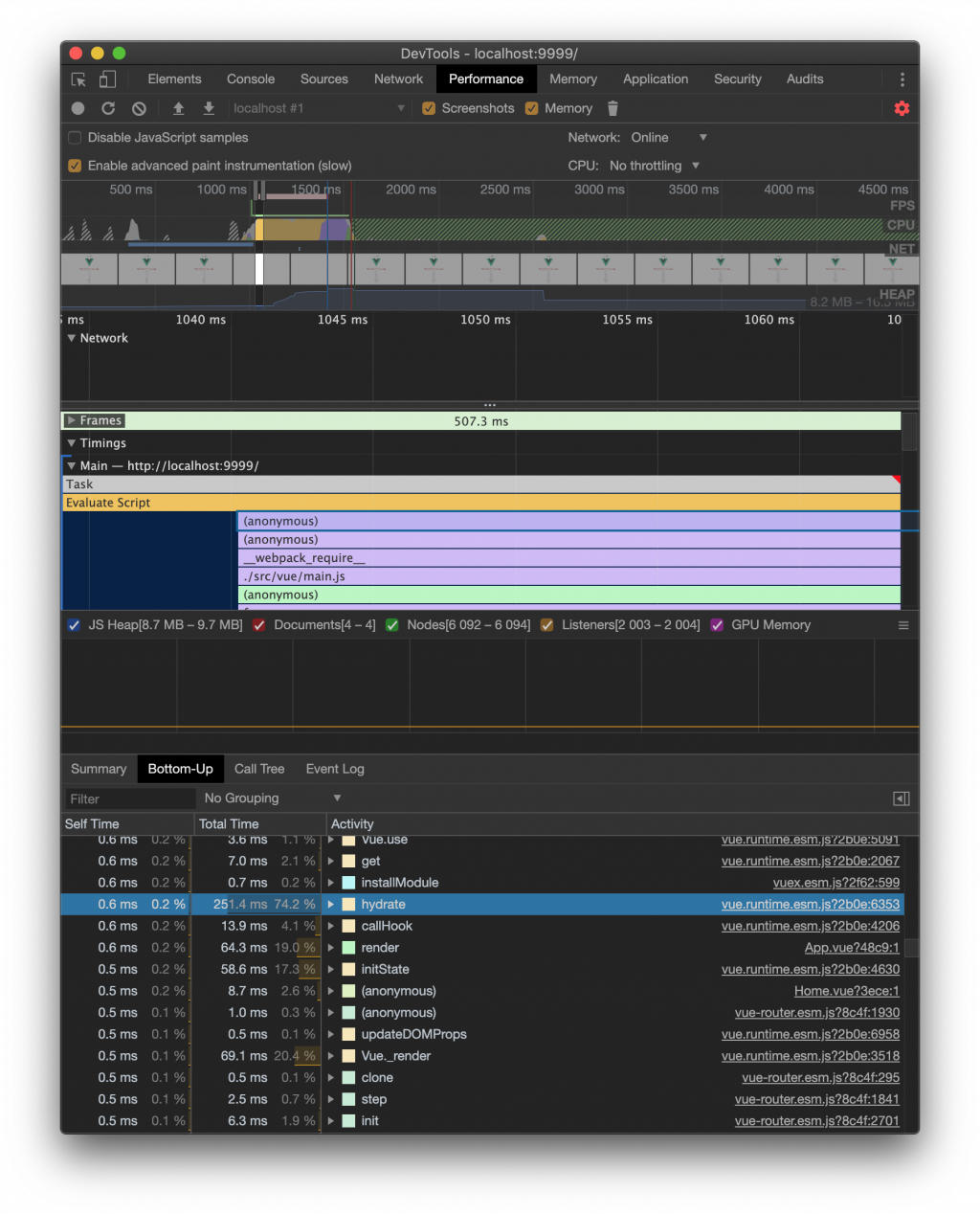Switch to the Console tab
This screenshot has width=980, height=1214.
(251, 79)
